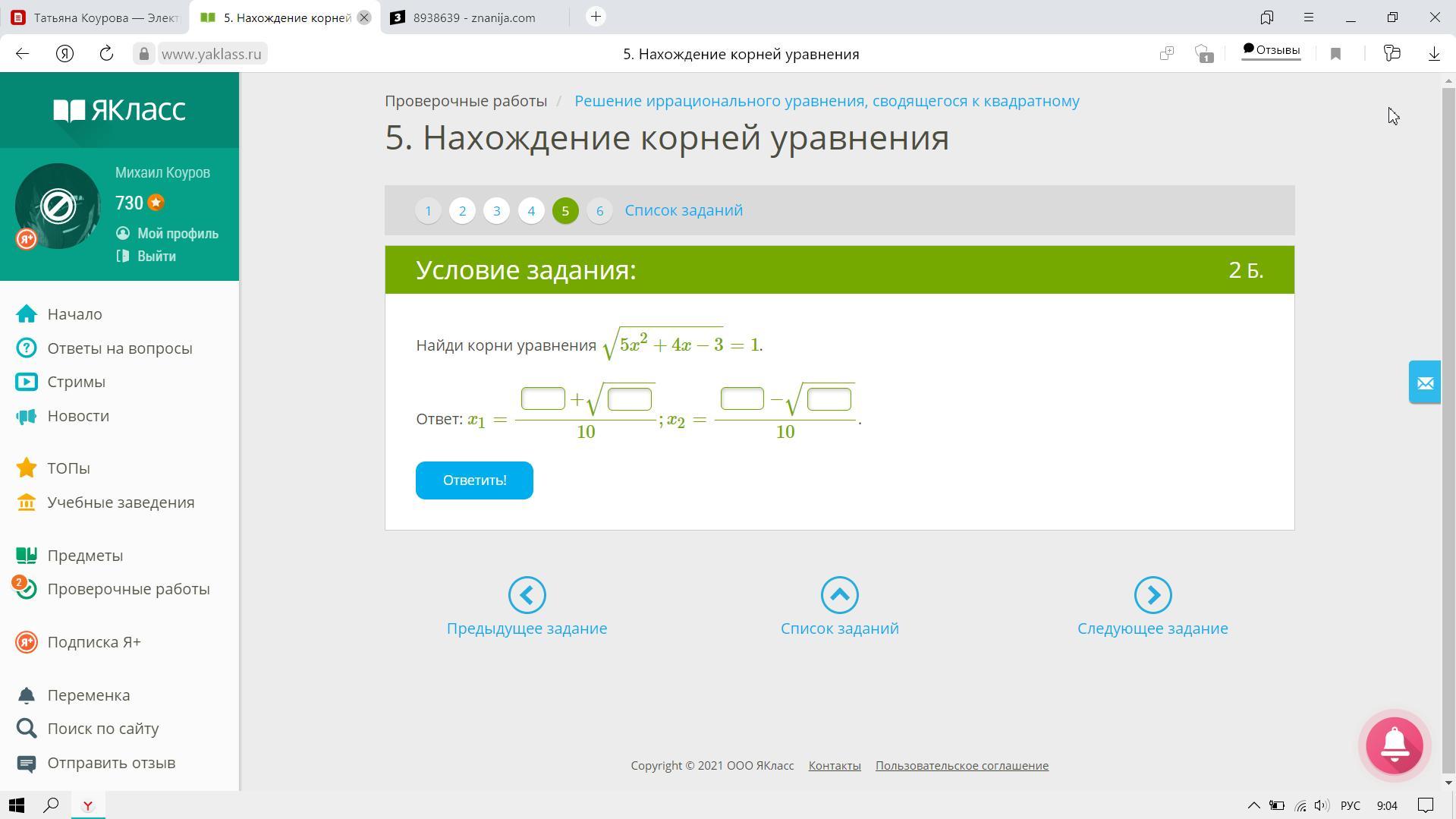This screenshot has height=819, width=1456.
Task: Click the Я+ icon beside Подписка
Action: [27, 642]
